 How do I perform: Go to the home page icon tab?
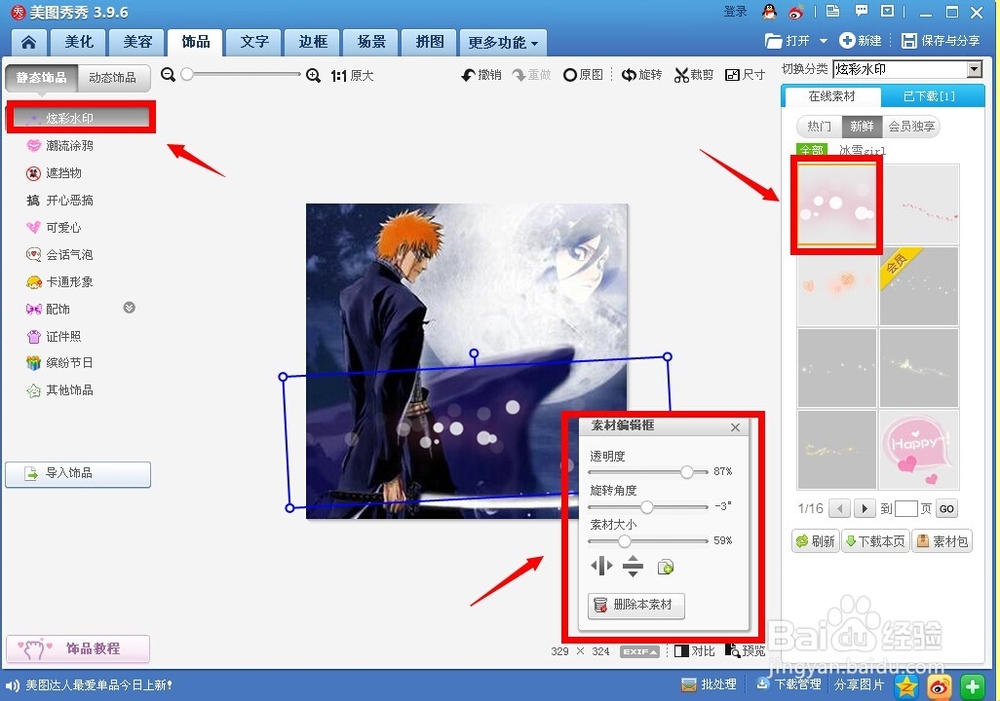tap(29, 43)
